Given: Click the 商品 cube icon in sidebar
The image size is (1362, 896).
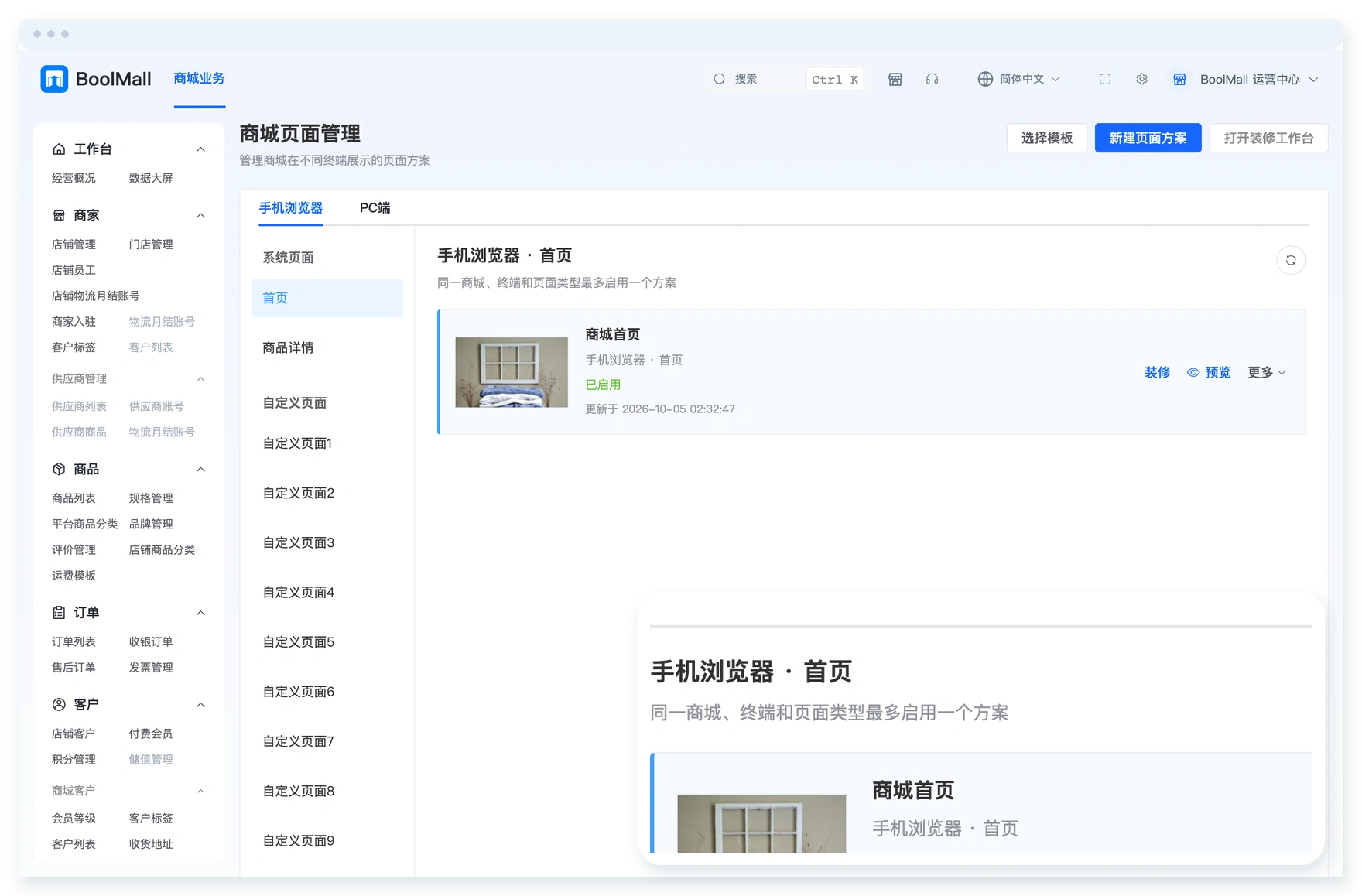Looking at the screenshot, I should pyautogui.click(x=59, y=469).
